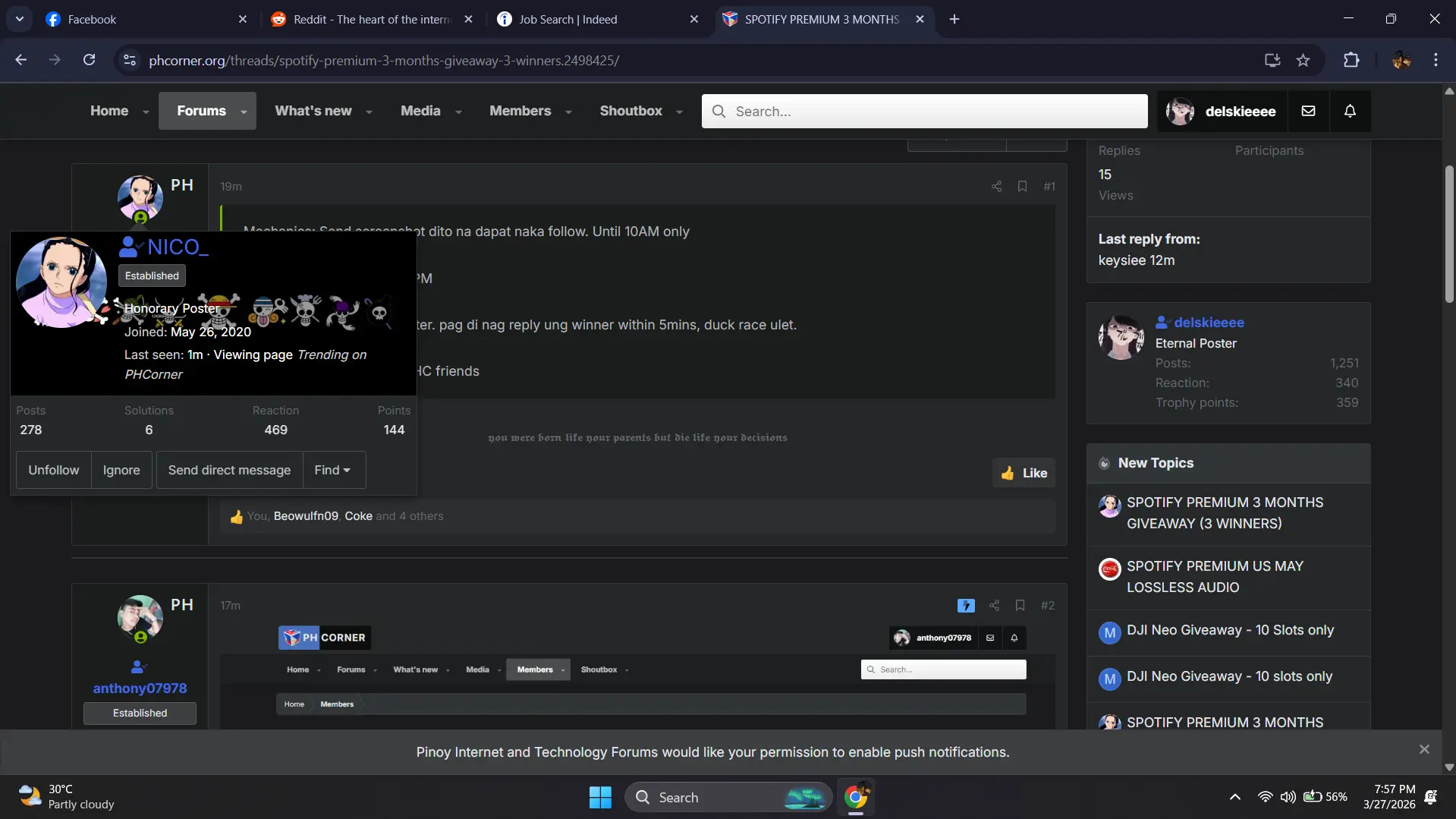Click the share icon on post #2
This screenshot has height=819, width=1456.
click(994, 606)
